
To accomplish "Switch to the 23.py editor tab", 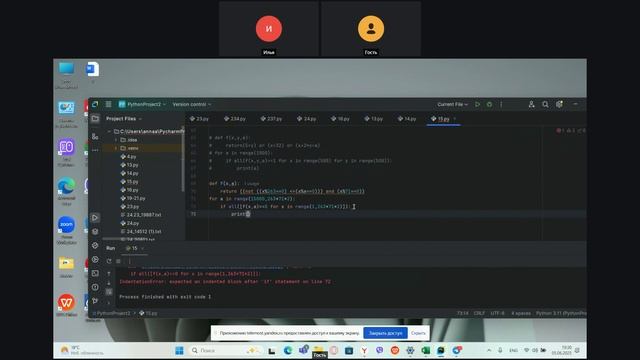I will [x=199, y=119].
